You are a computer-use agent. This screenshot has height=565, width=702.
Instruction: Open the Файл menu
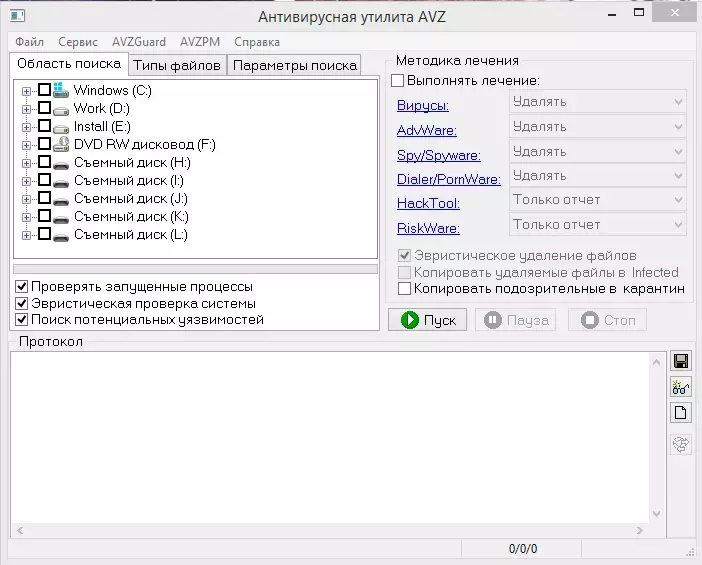pos(30,42)
